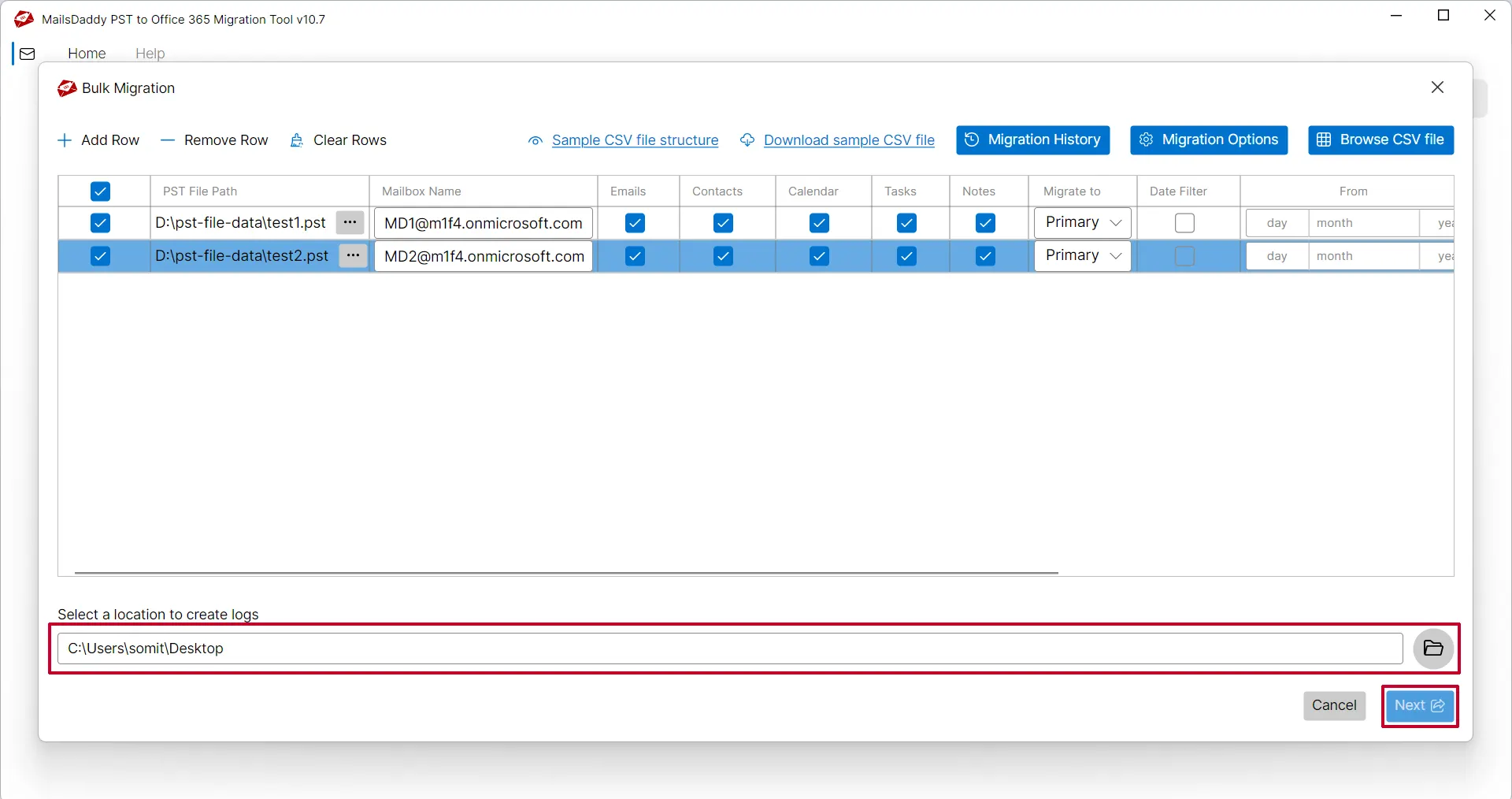Browse for test1.pst using ellipsis button
This screenshot has width=1512, height=799.
[350, 223]
